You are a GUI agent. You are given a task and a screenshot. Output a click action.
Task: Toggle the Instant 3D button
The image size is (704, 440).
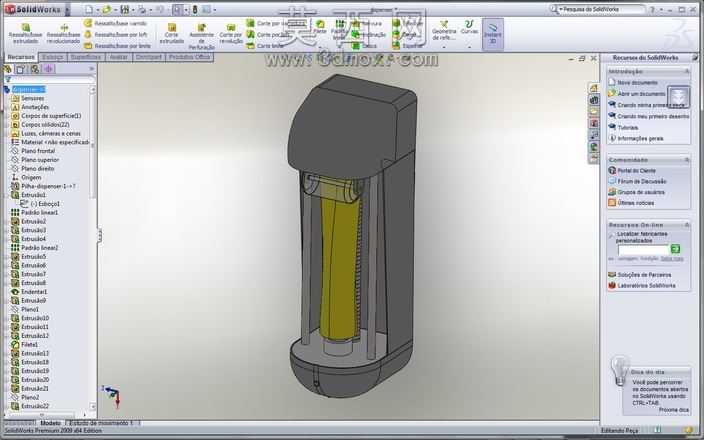click(493, 33)
